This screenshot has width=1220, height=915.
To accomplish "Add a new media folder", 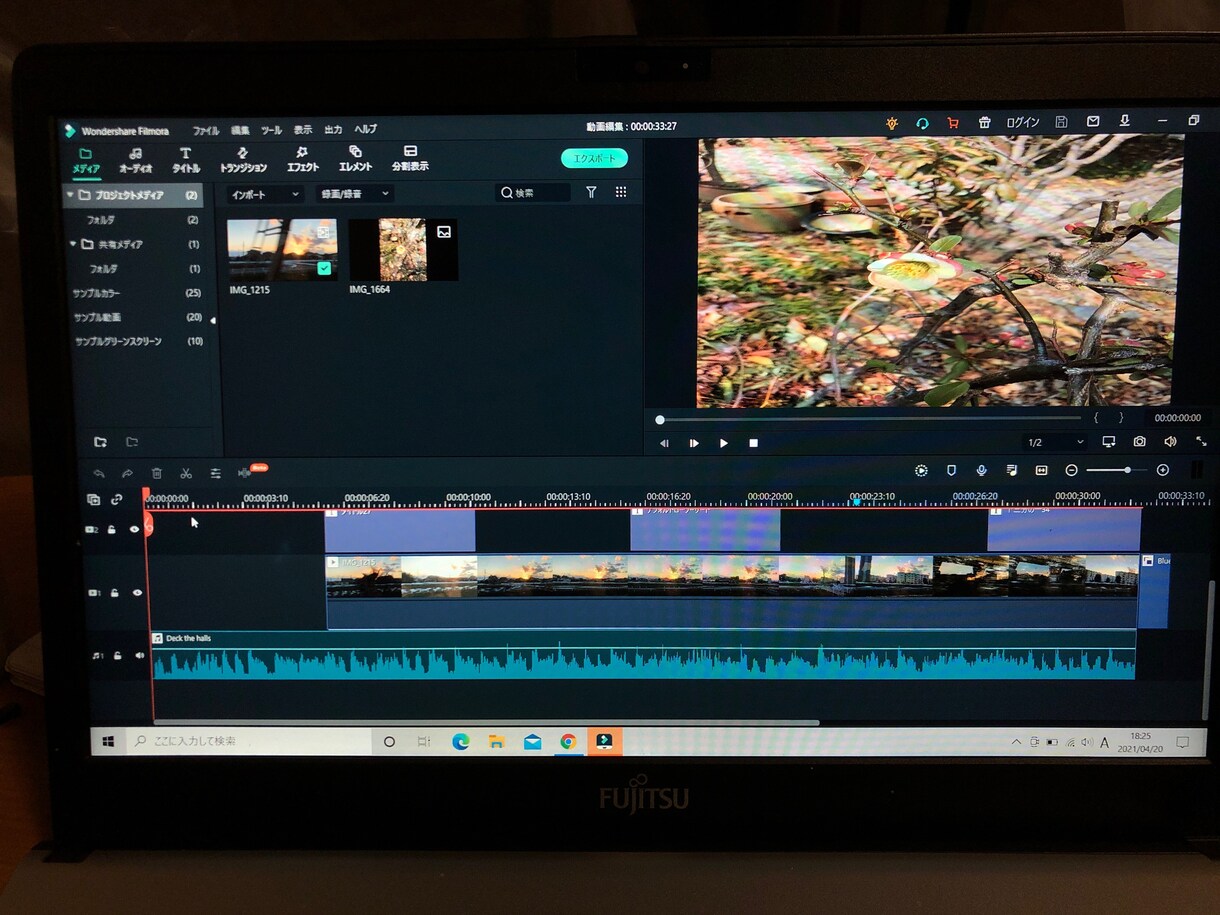I will pos(100,442).
